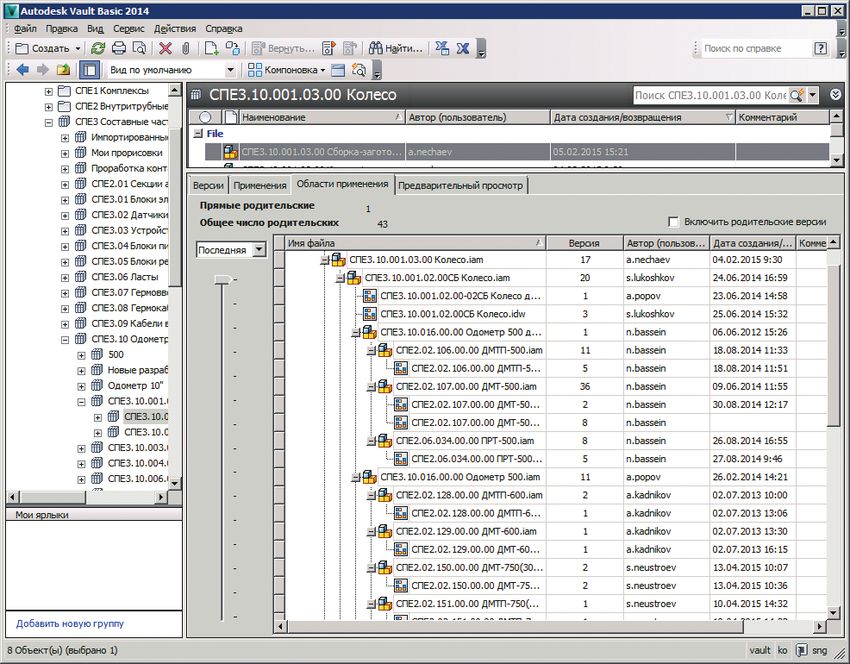
Task: Go back with the blue left arrow
Action: 23,69
